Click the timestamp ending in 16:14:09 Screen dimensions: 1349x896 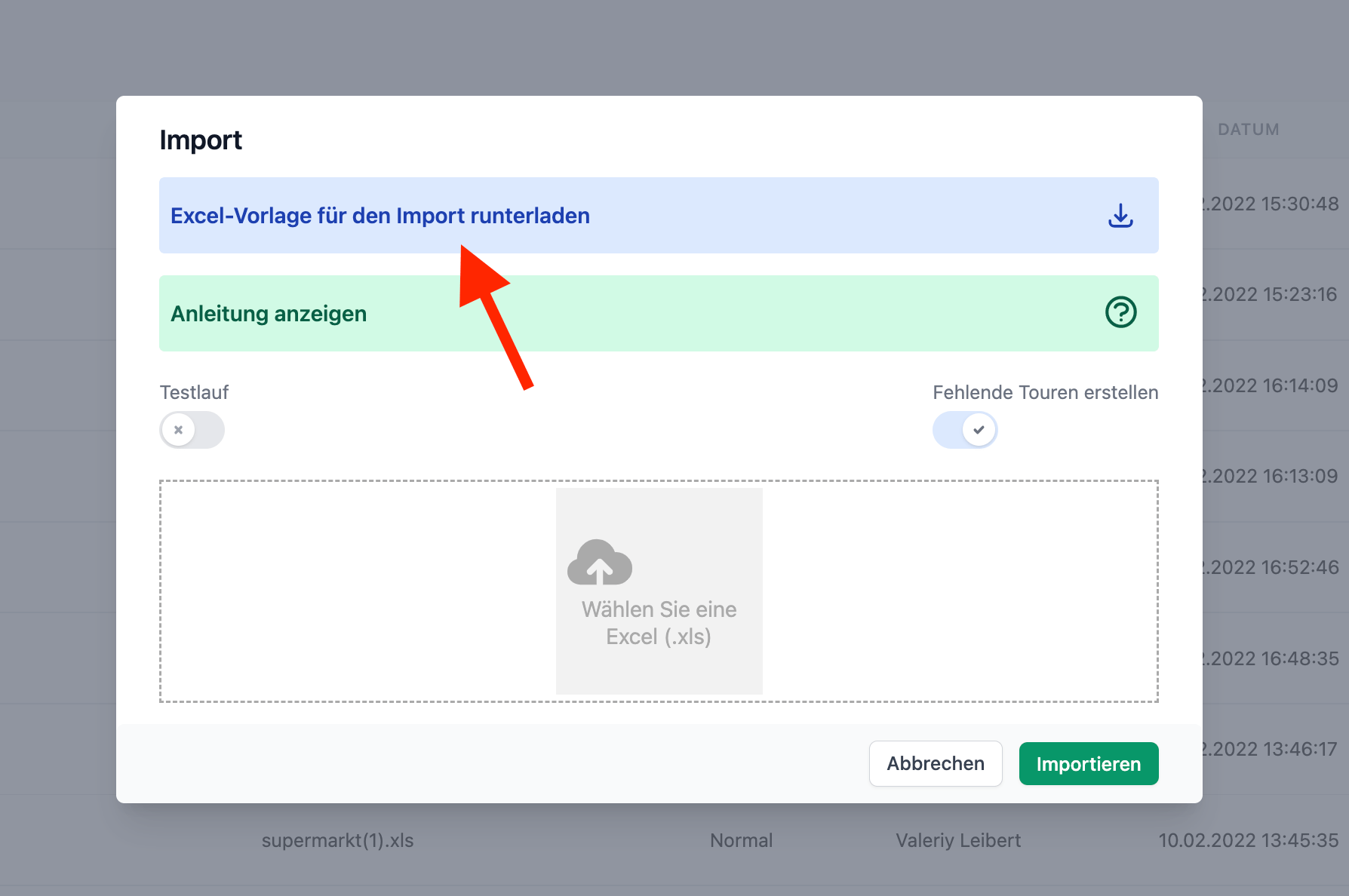pos(1272,385)
